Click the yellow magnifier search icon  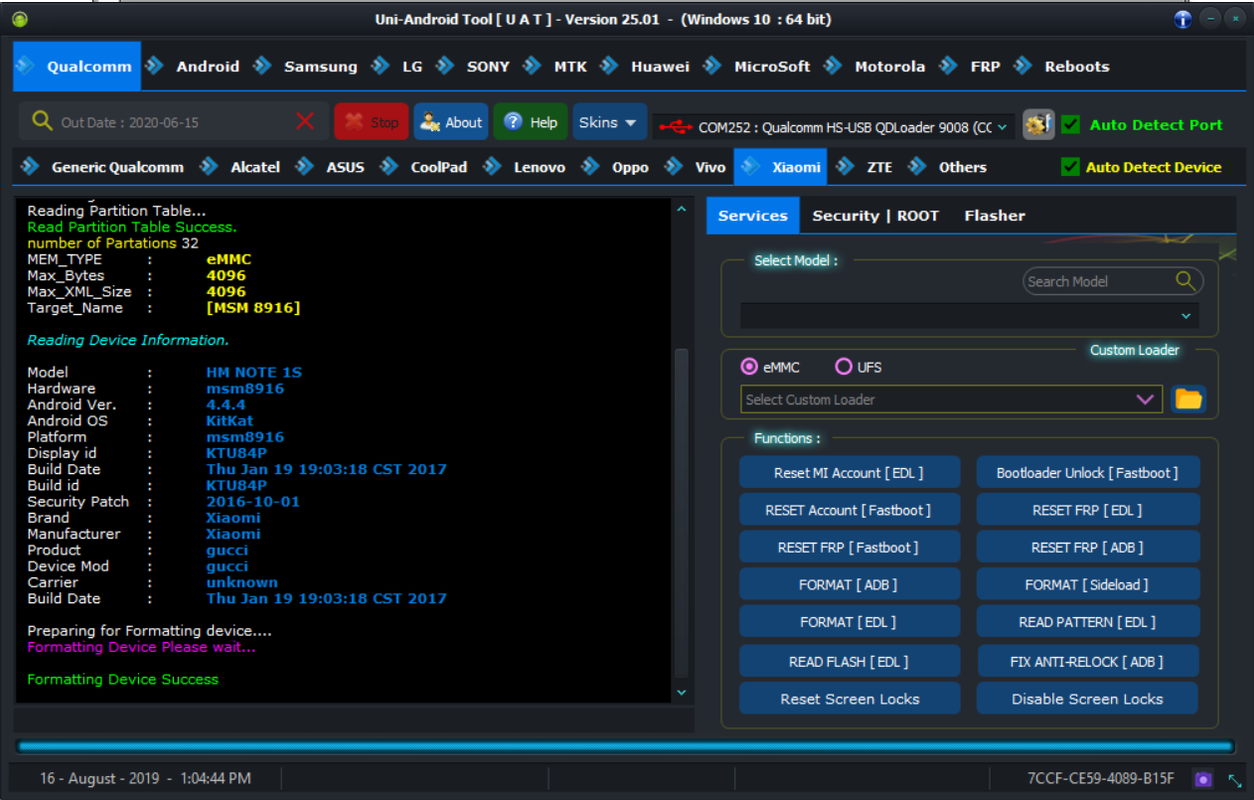(41, 121)
